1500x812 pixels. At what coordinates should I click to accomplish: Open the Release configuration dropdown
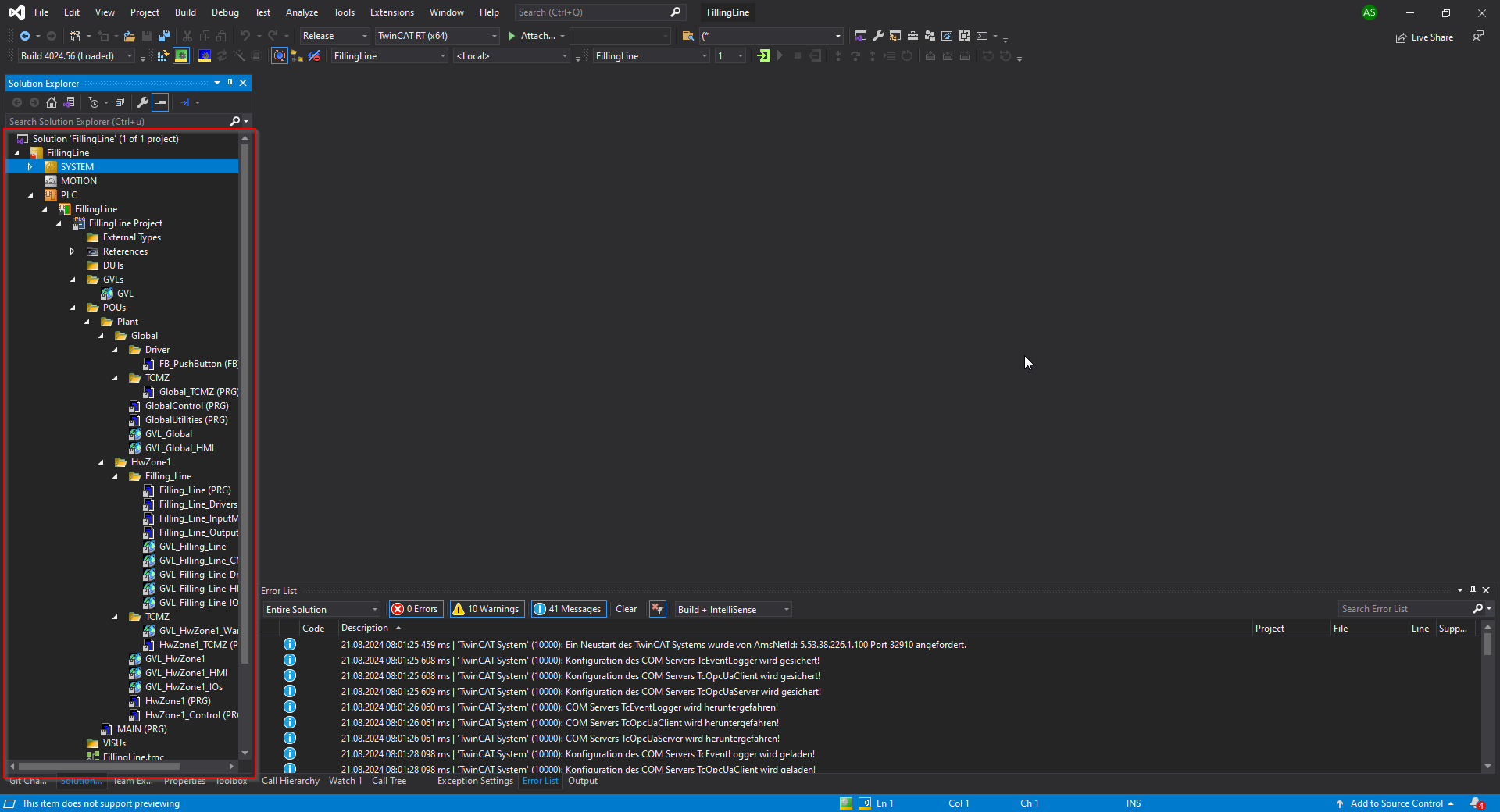coord(334,36)
